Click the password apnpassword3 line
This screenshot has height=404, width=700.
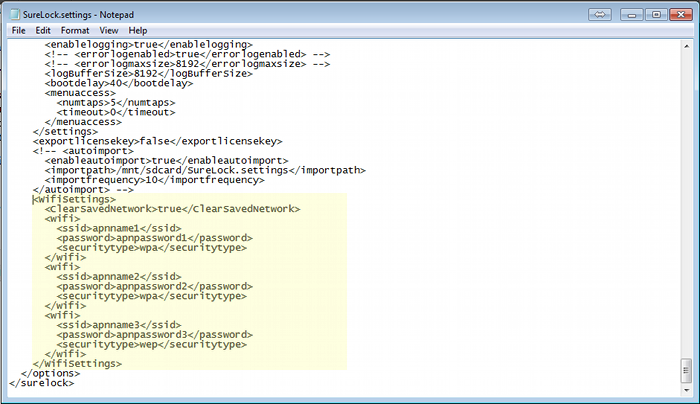[x=154, y=335]
